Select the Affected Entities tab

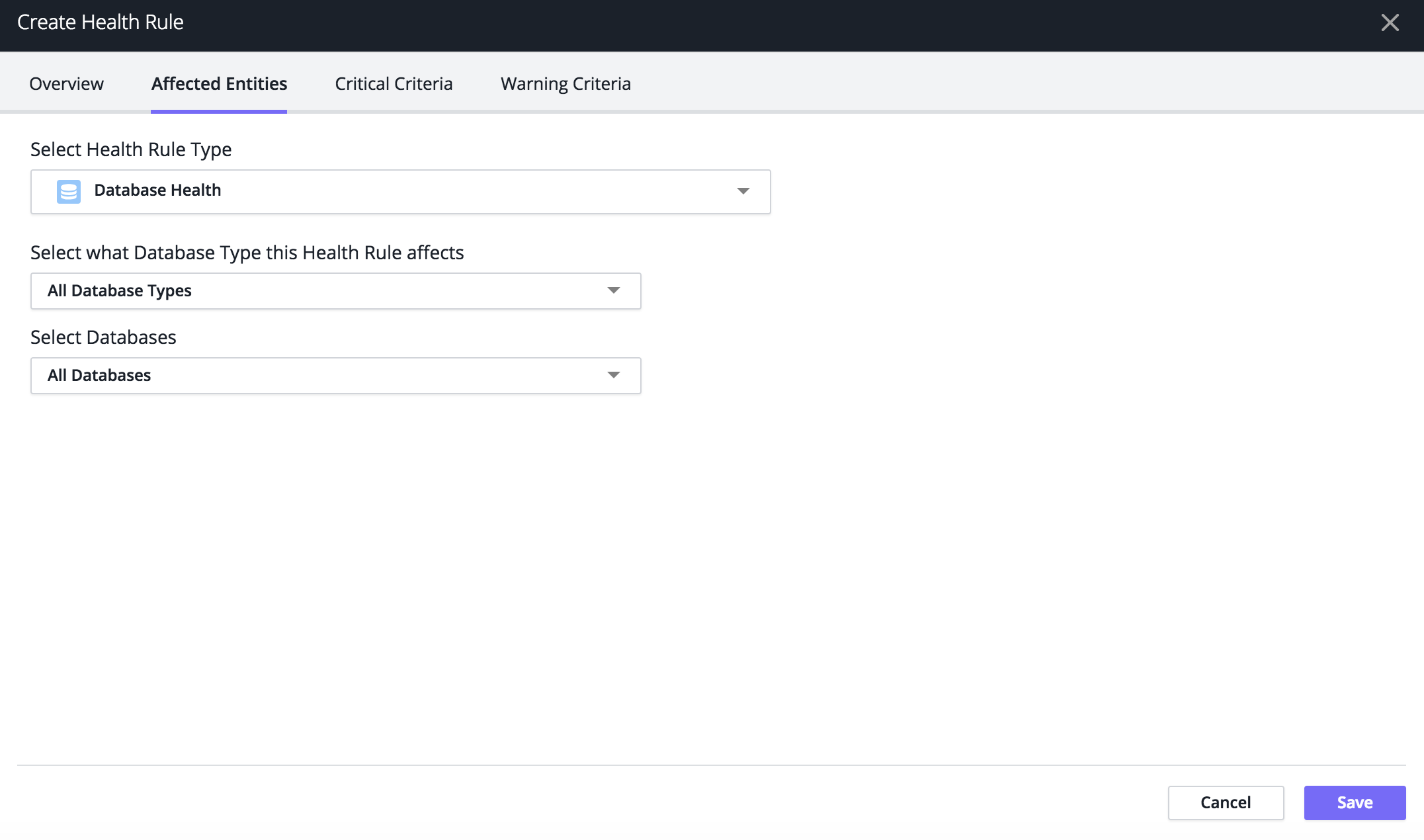point(219,83)
